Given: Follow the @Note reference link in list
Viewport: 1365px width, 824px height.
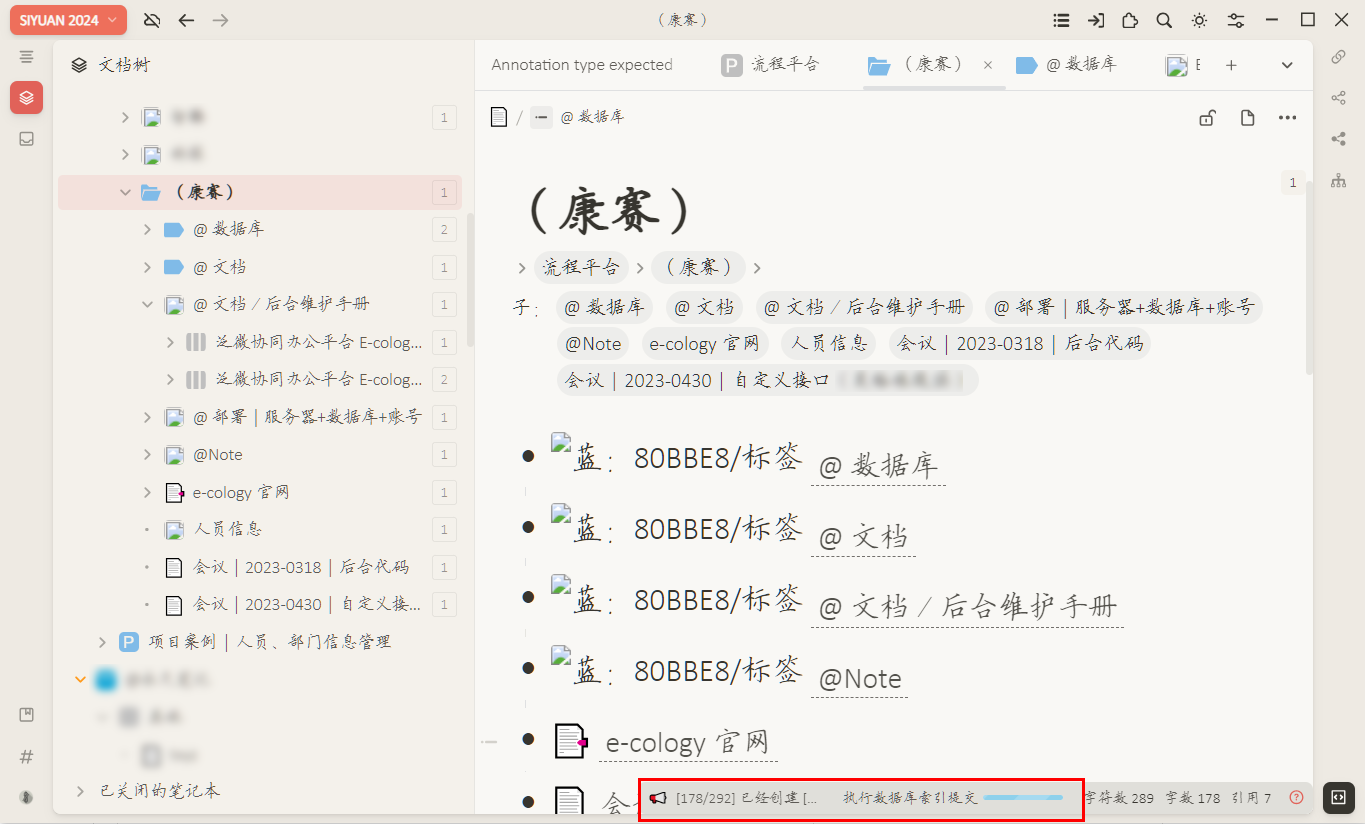Looking at the screenshot, I should pyautogui.click(x=860, y=679).
